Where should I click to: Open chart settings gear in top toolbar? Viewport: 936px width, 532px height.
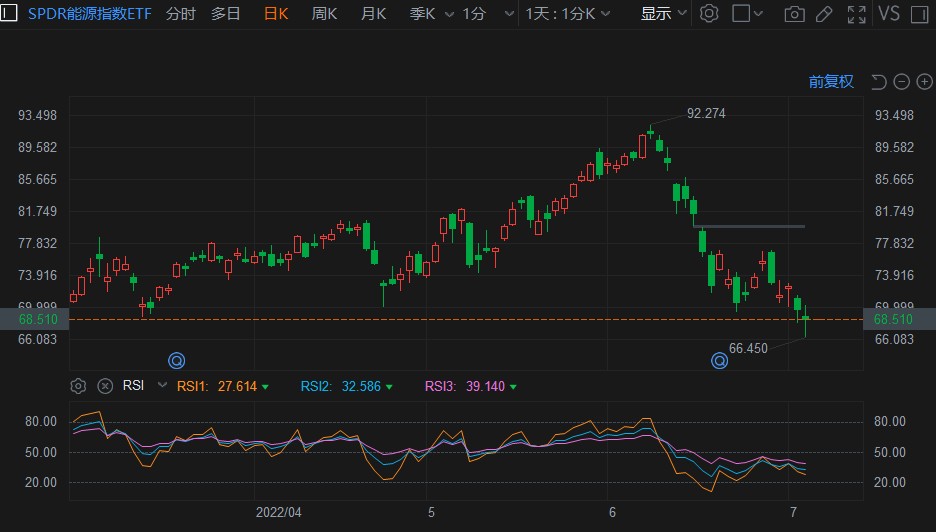(x=709, y=14)
